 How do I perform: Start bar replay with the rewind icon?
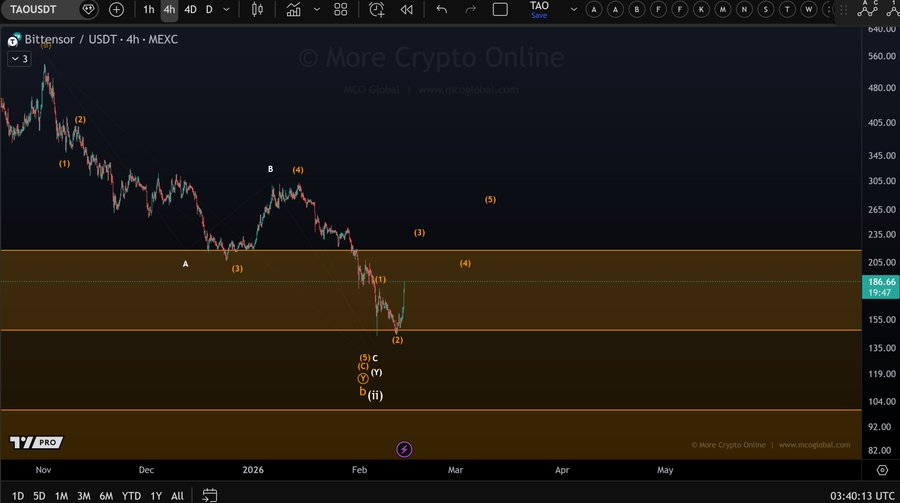coord(407,10)
